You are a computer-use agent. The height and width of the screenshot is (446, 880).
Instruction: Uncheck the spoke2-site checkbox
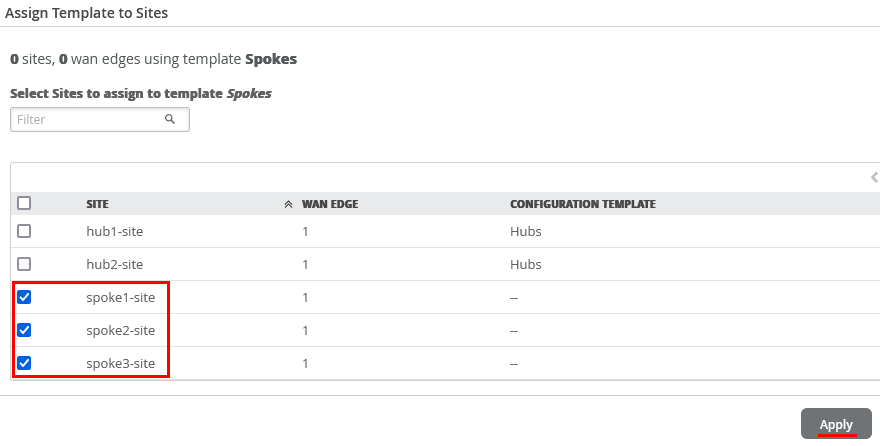click(x=25, y=330)
